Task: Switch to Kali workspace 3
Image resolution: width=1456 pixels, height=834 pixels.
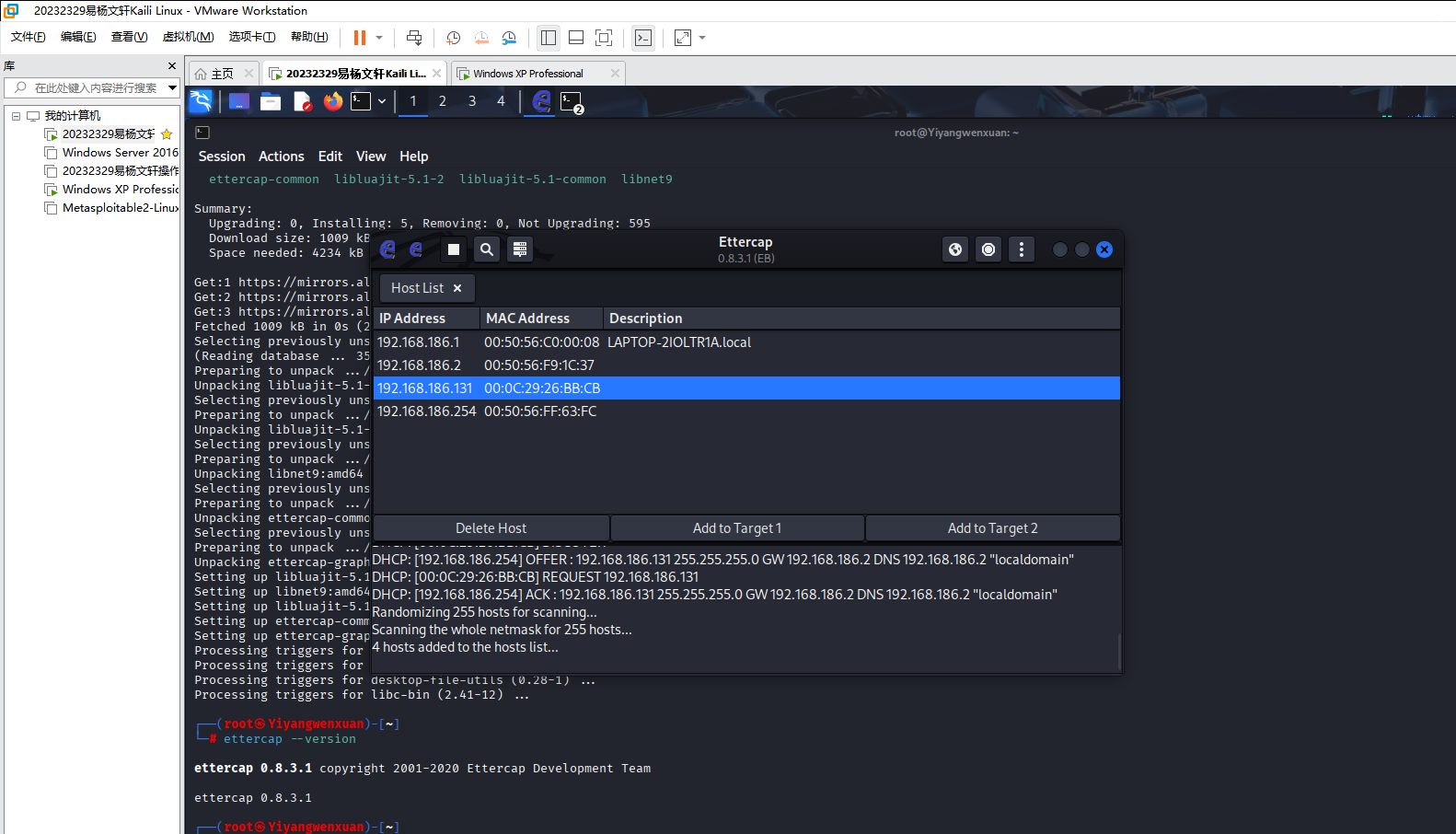Action: (472, 101)
